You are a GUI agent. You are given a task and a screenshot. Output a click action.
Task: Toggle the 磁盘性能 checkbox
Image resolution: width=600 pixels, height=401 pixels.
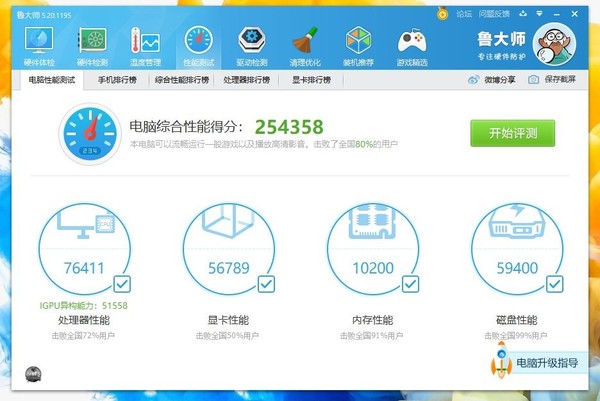554,284
